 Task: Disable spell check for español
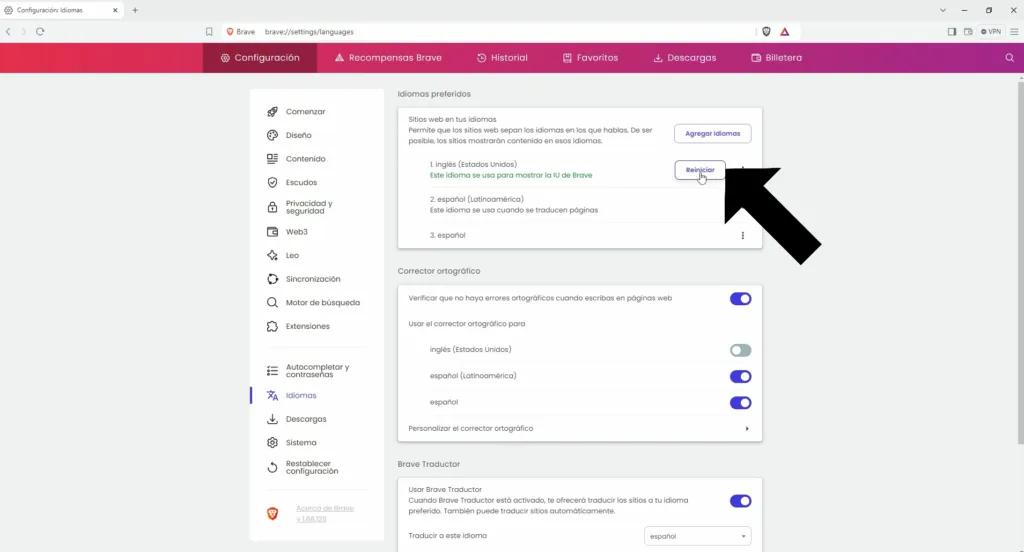coord(741,402)
